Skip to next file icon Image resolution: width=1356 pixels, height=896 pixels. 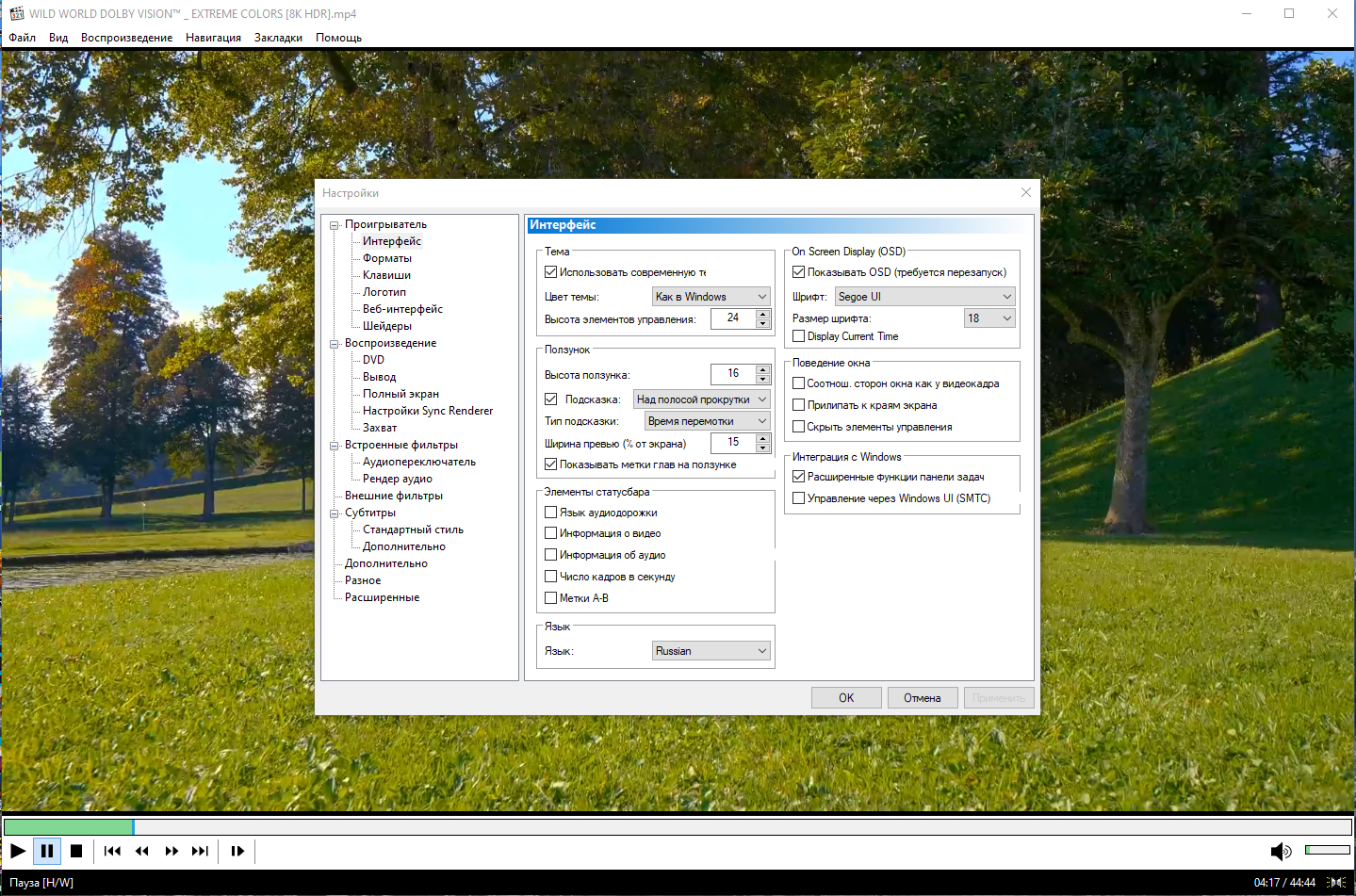(x=200, y=851)
